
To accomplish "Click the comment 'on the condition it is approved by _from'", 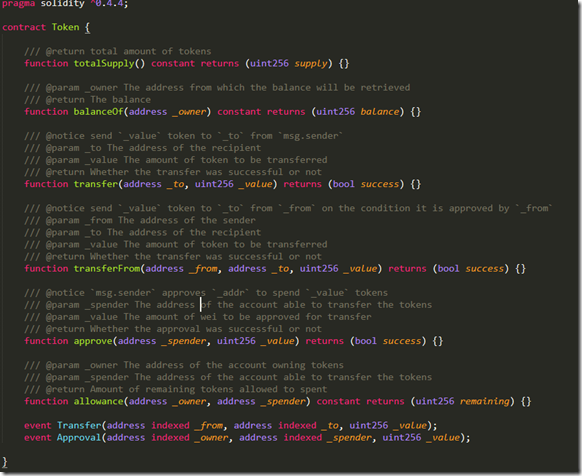I will (x=437, y=208).
